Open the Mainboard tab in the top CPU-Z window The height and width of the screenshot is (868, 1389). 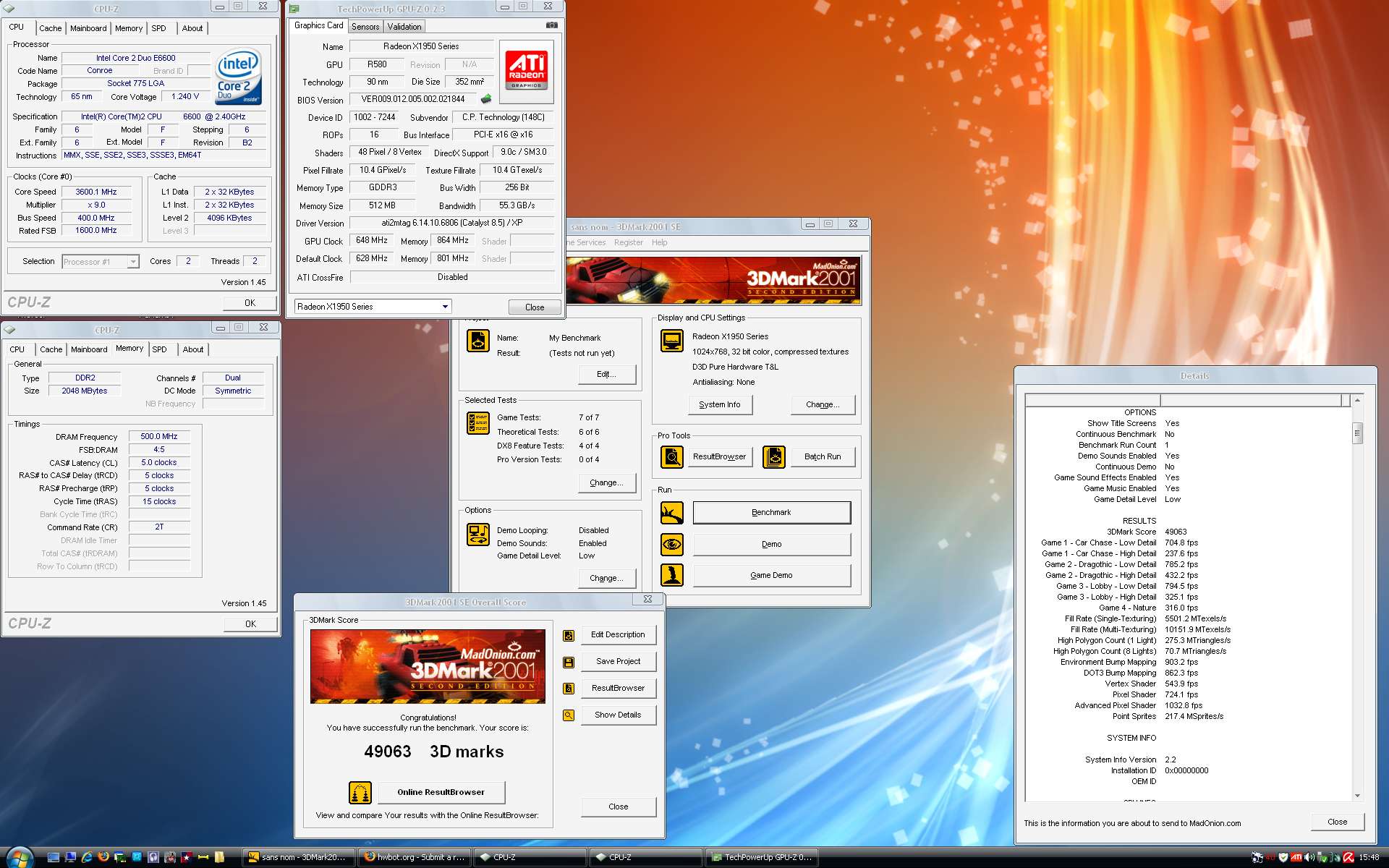point(88,28)
